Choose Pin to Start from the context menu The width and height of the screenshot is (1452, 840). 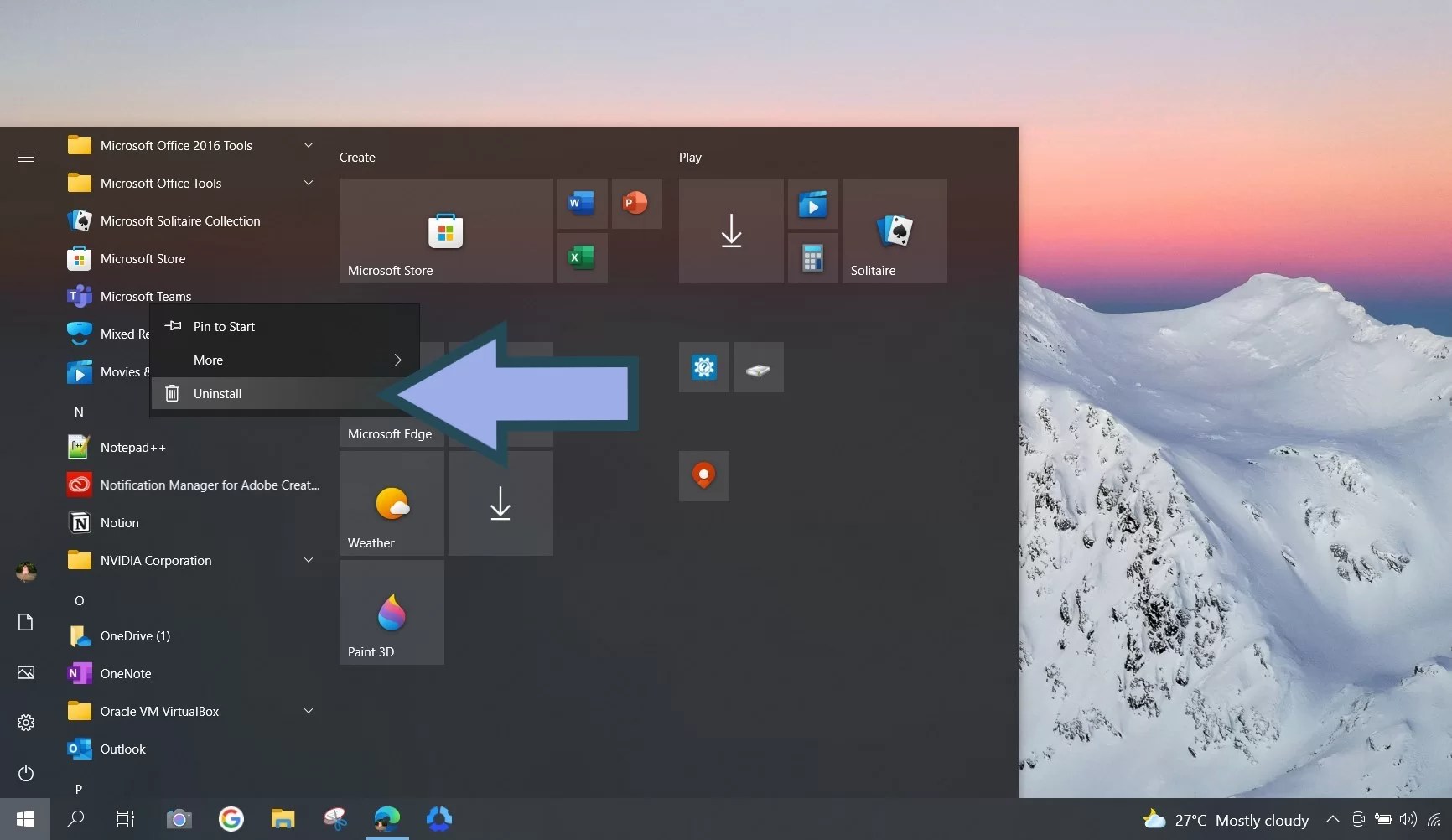[x=223, y=326]
